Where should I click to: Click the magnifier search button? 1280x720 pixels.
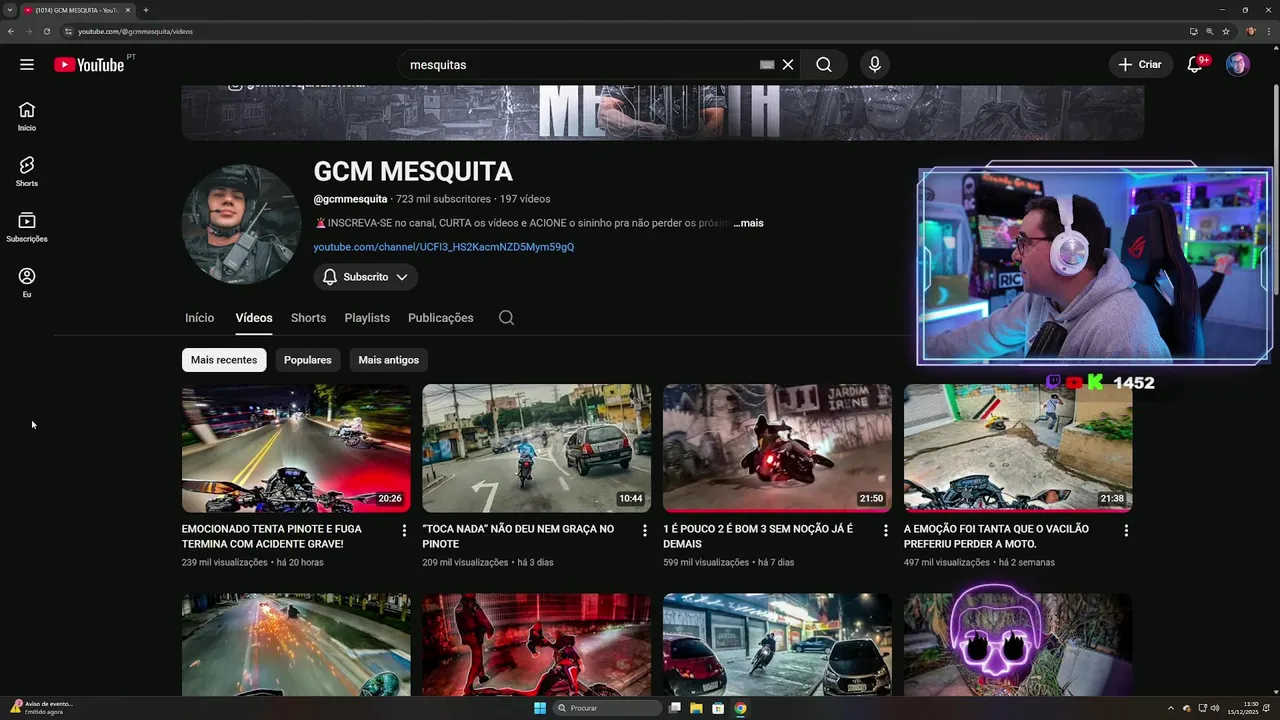coord(823,64)
